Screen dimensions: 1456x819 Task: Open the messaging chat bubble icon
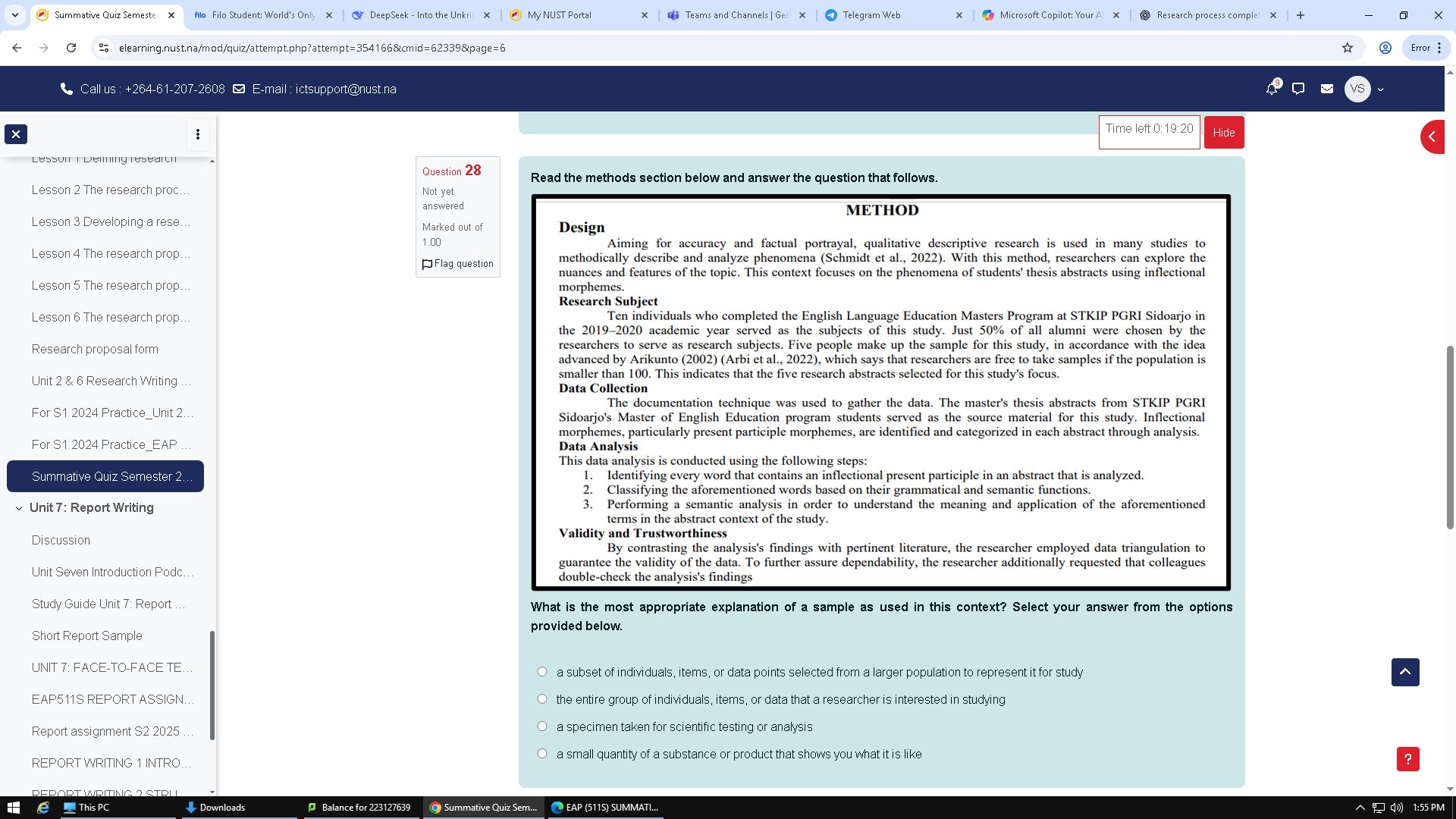[x=1298, y=89]
